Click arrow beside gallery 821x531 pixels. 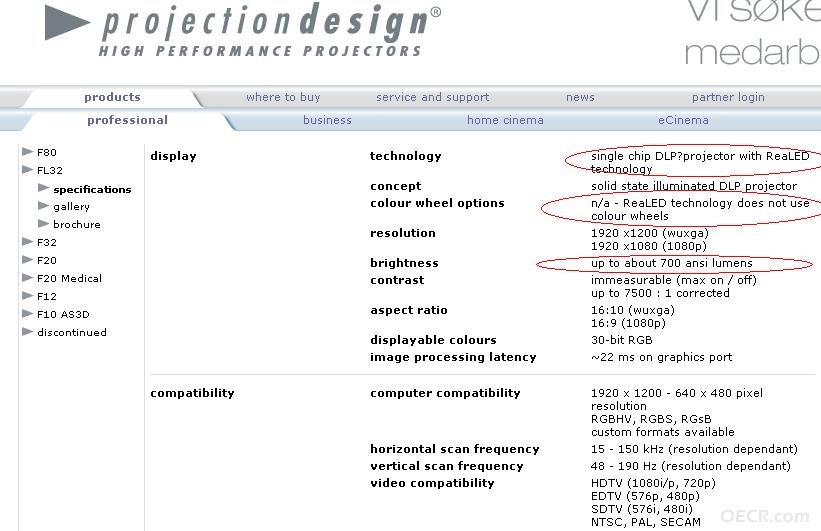pyautogui.click(x=43, y=205)
